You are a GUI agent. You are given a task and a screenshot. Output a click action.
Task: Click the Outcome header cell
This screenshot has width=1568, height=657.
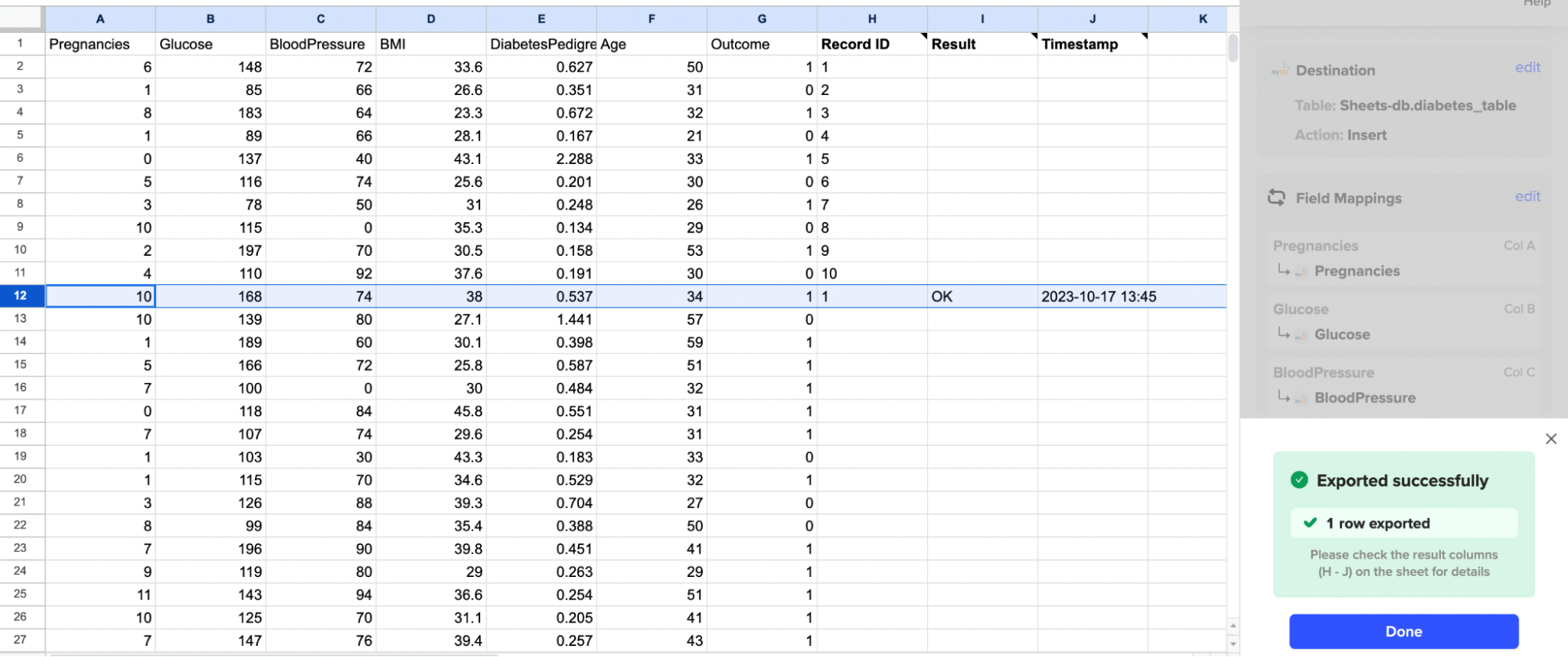click(762, 44)
